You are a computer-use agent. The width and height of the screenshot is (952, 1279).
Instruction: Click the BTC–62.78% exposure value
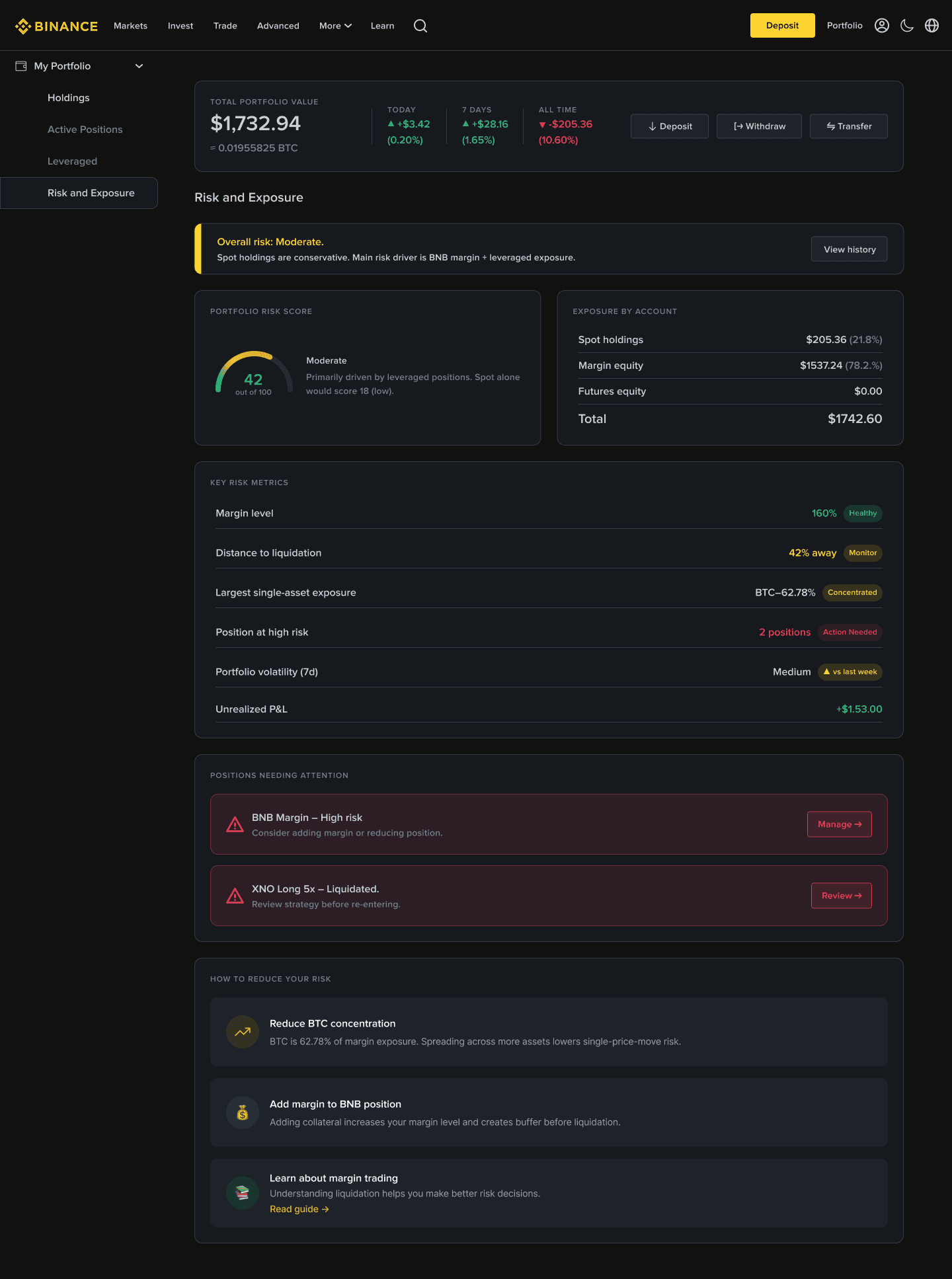[785, 593]
